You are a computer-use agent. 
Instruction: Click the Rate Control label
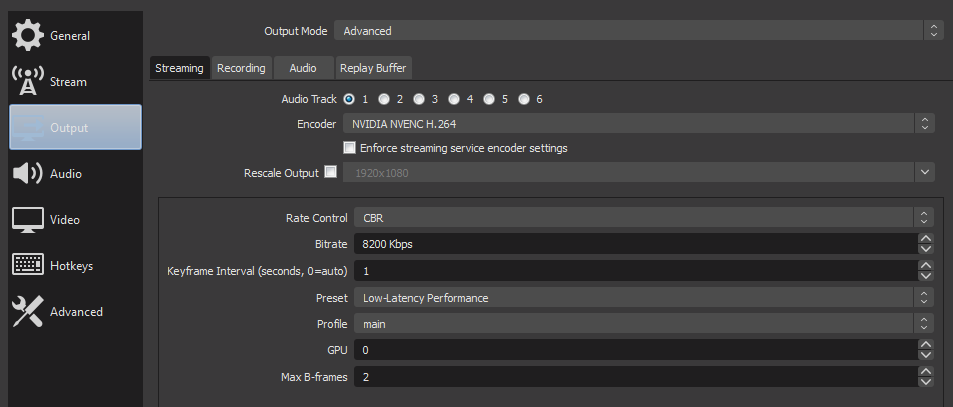[x=317, y=217]
